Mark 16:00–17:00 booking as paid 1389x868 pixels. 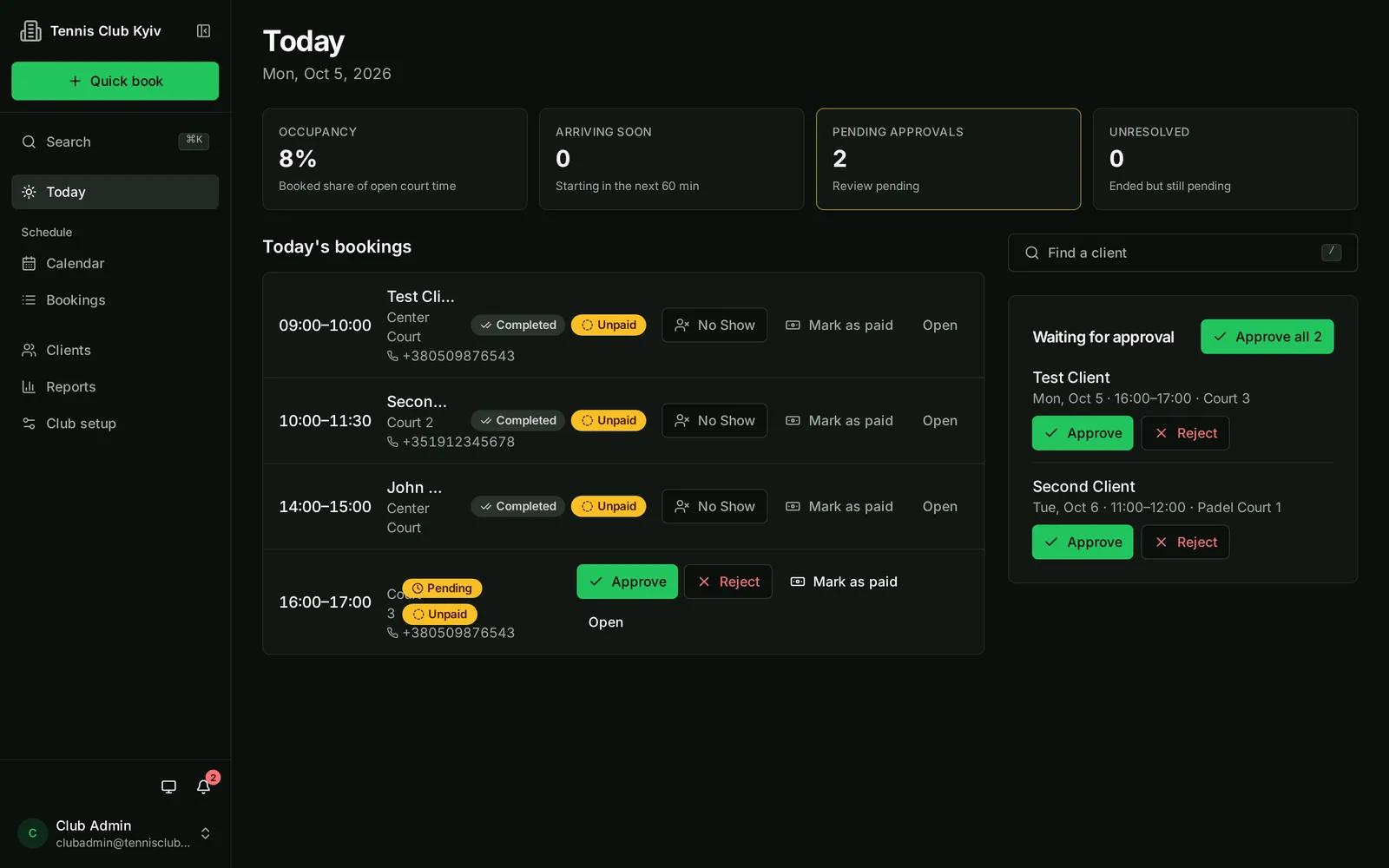[844, 582]
